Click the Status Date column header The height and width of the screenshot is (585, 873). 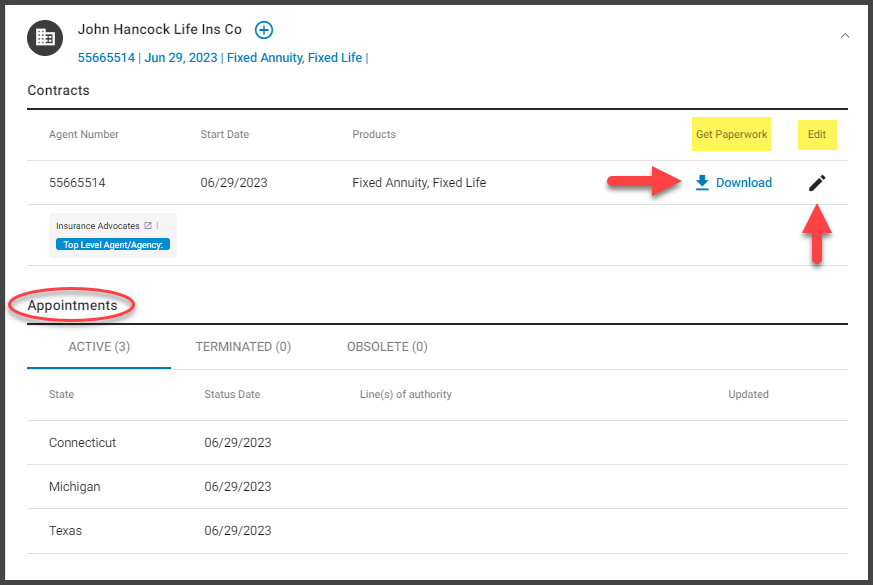pyautogui.click(x=232, y=394)
